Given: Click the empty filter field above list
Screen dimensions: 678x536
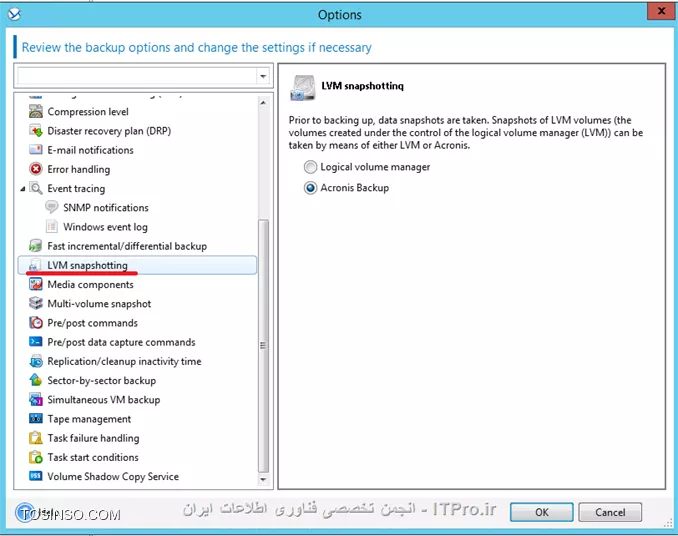Looking at the screenshot, I should tap(138, 77).
